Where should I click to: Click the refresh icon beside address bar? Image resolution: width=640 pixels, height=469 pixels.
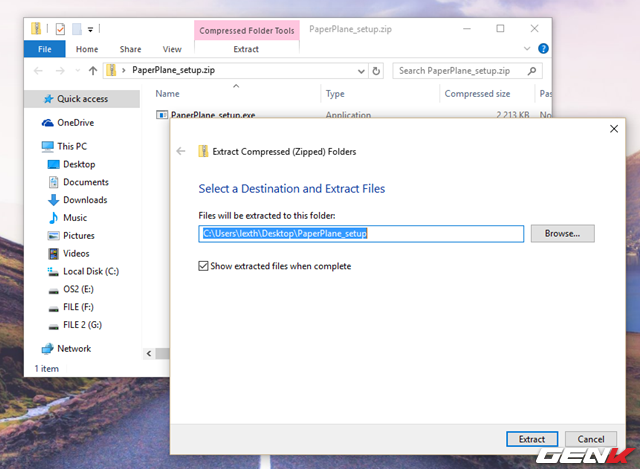[377, 71]
